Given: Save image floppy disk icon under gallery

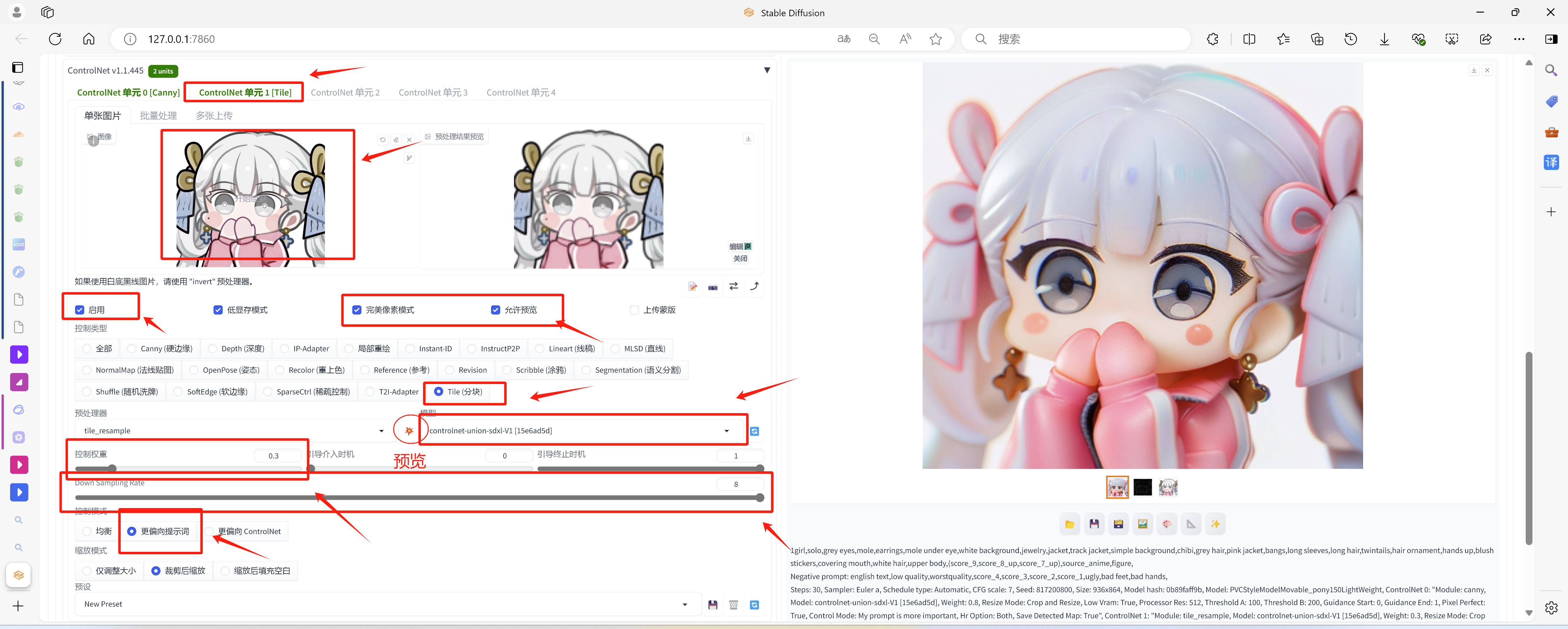Looking at the screenshot, I should click(1094, 524).
